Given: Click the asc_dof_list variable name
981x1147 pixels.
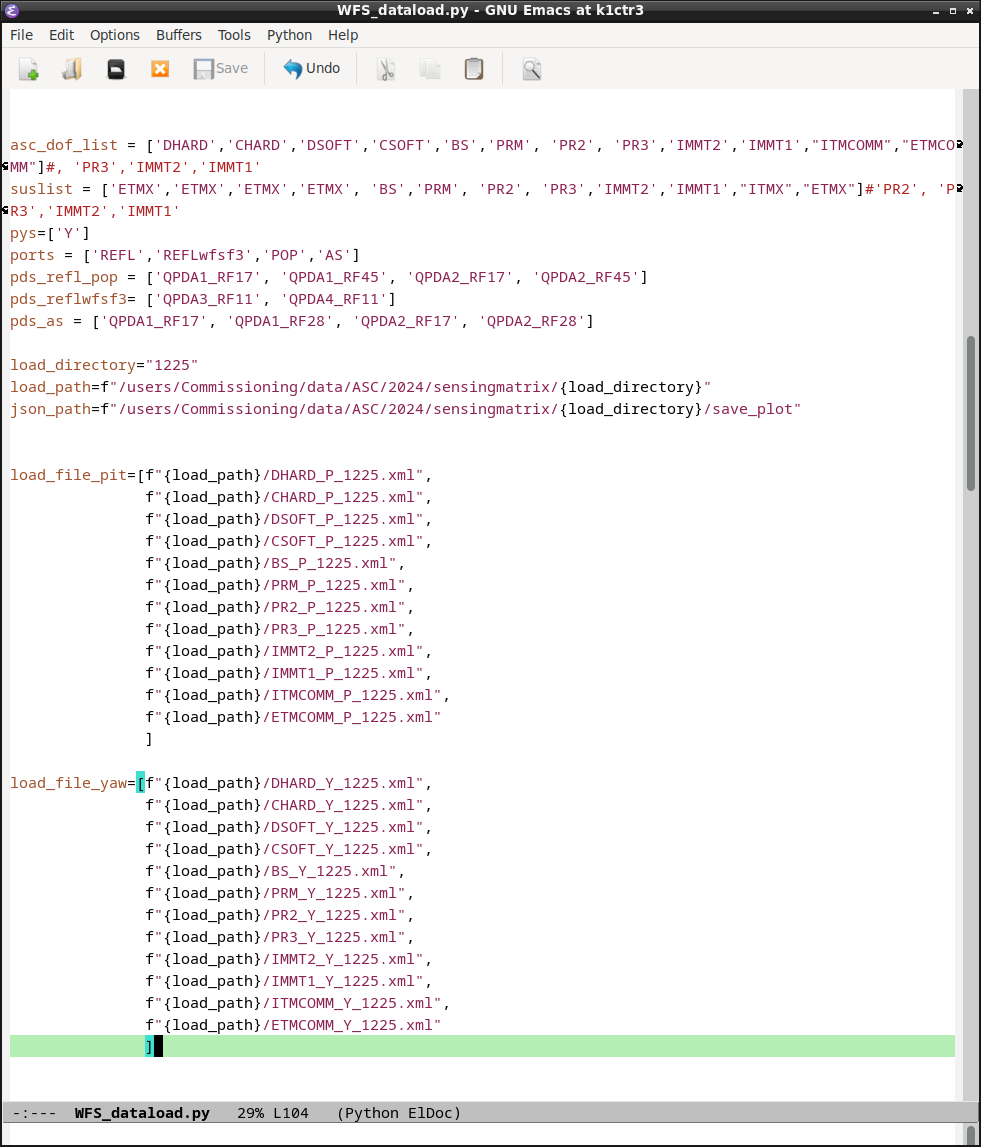Looking at the screenshot, I should click(x=64, y=146).
